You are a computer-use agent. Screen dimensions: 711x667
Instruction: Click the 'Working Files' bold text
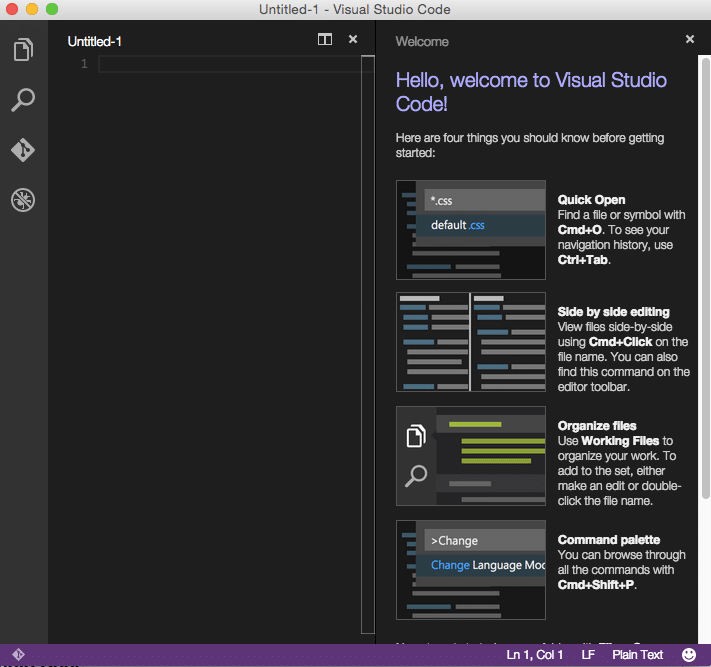coord(620,441)
